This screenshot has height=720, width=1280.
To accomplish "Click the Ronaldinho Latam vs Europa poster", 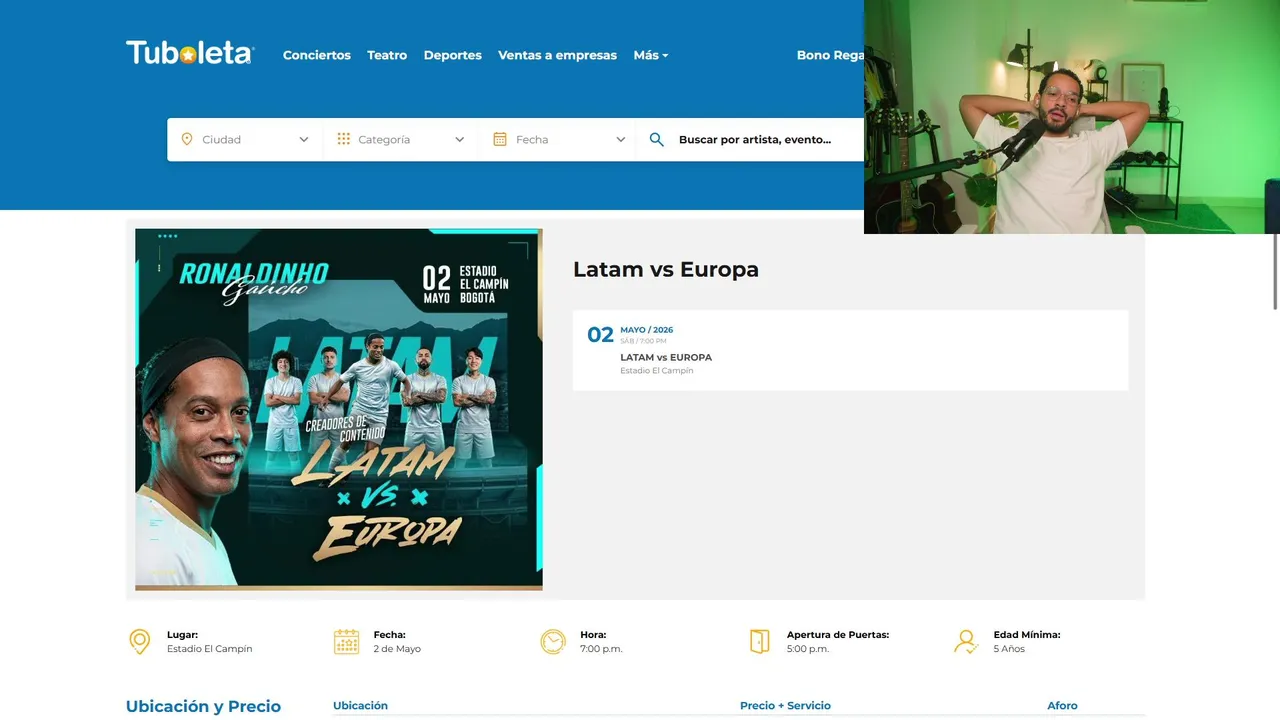I will point(339,409).
